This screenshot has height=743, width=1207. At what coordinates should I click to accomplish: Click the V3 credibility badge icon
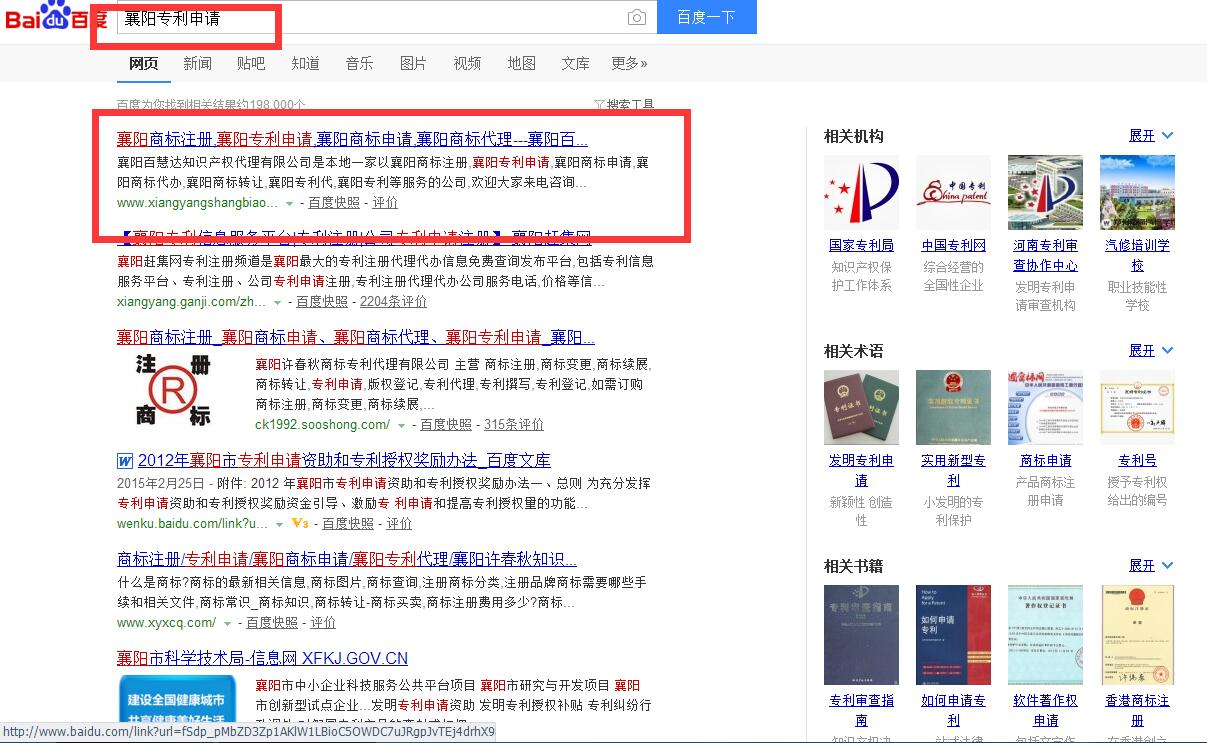point(299,523)
